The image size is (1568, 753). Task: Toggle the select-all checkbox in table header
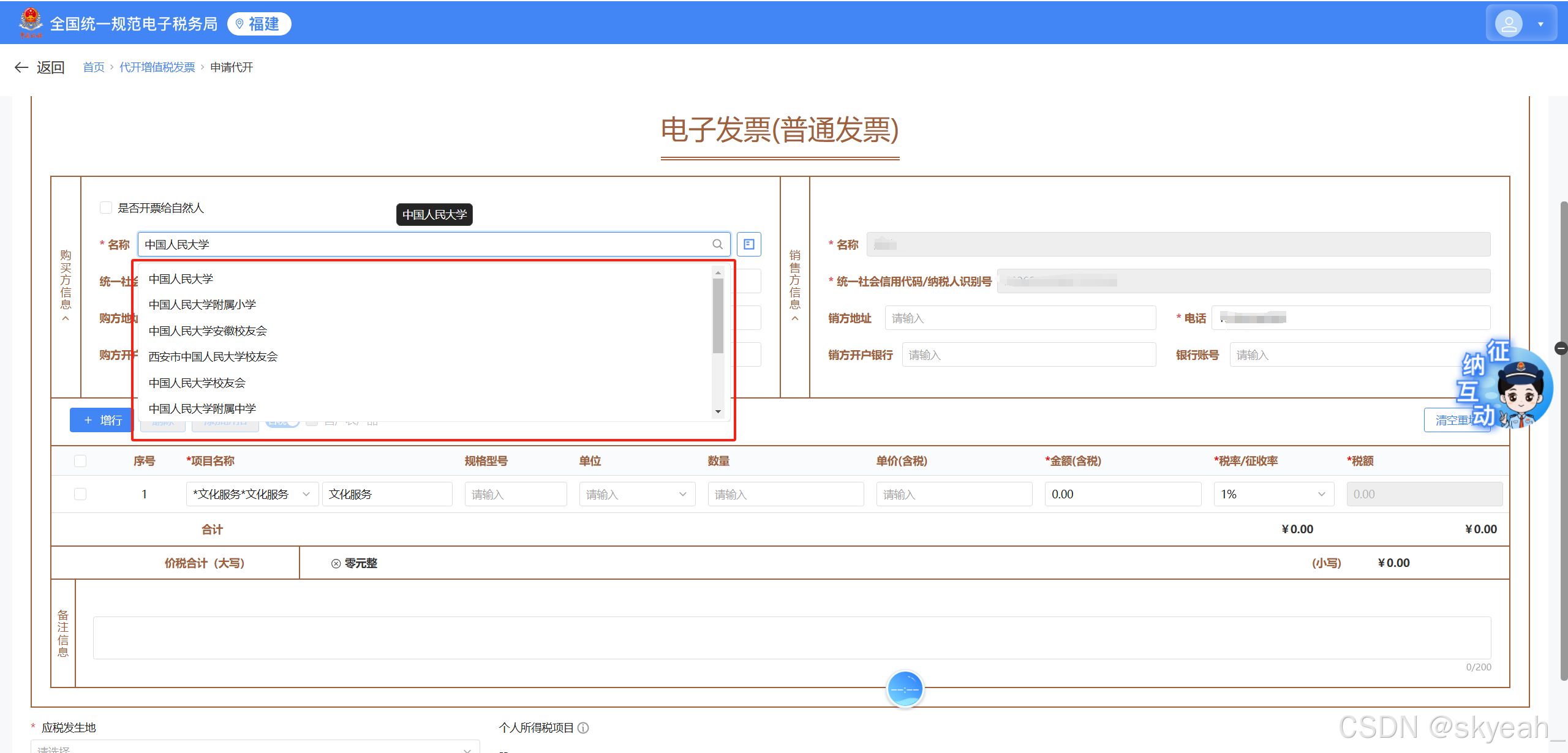(x=80, y=461)
